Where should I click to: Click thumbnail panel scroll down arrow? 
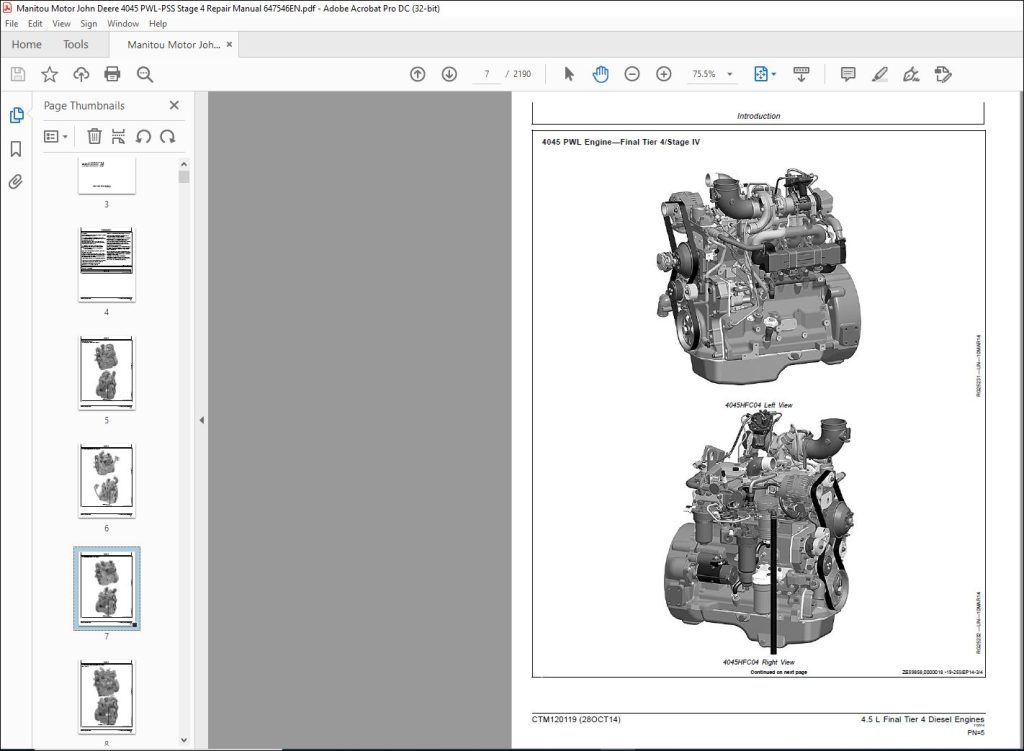[184, 740]
